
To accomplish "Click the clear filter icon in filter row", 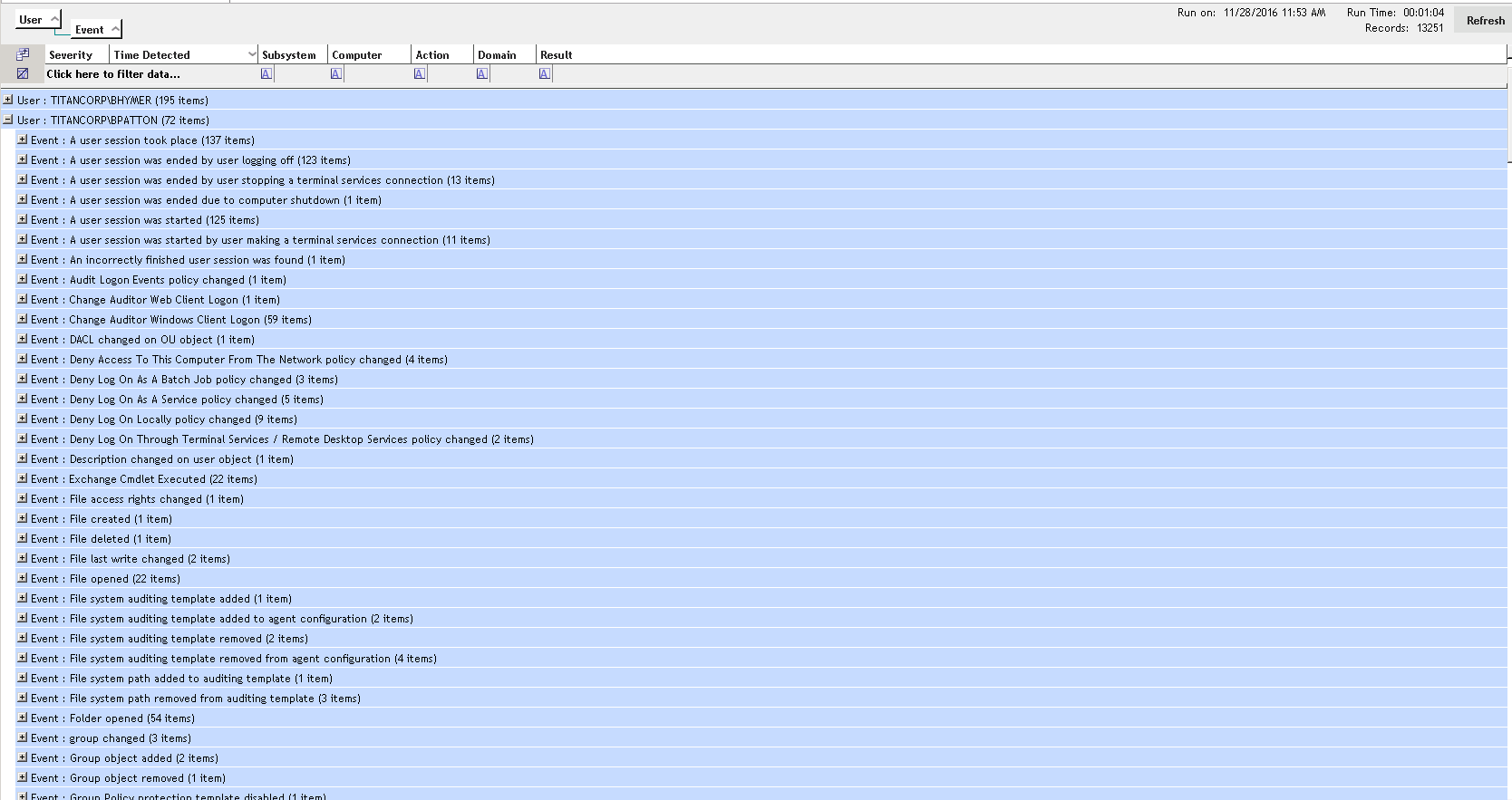I will click(x=23, y=74).
